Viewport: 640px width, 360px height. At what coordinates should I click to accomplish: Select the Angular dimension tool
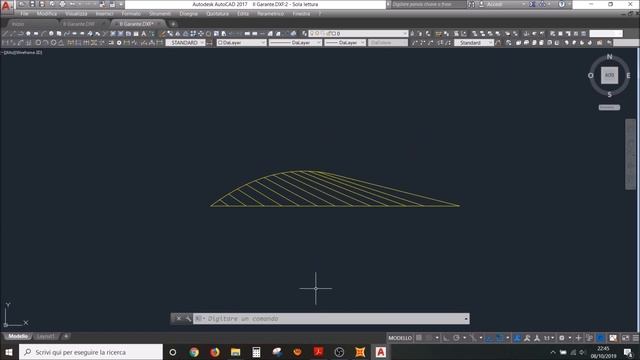coord(61,42)
